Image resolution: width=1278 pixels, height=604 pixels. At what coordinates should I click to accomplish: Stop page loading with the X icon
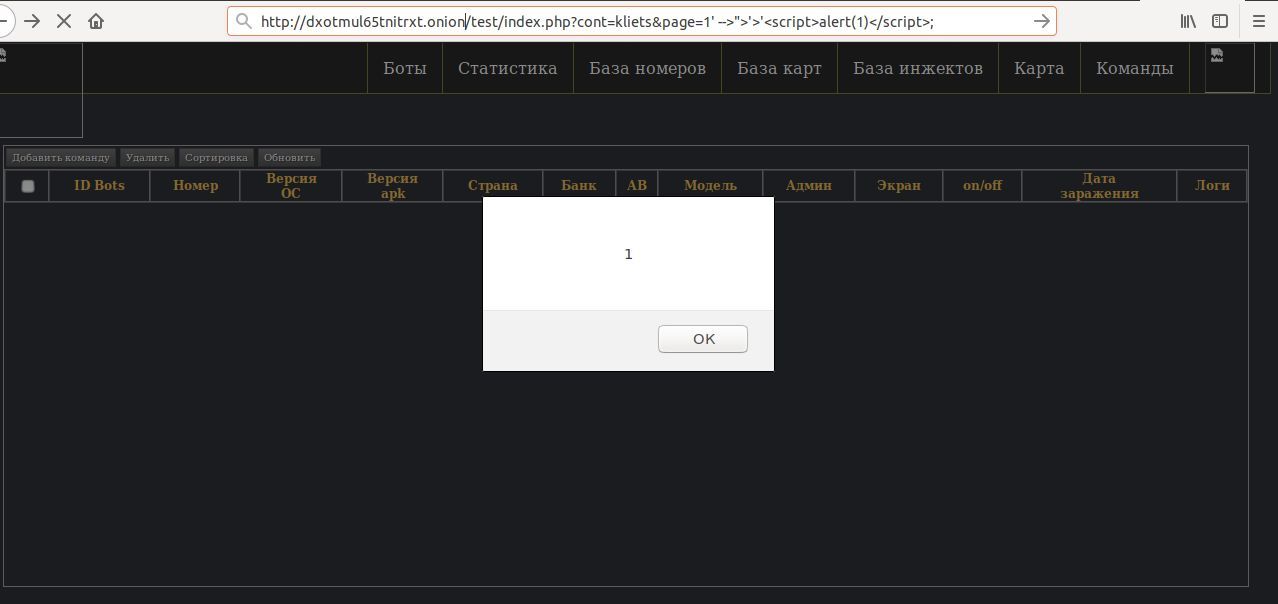pos(64,20)
